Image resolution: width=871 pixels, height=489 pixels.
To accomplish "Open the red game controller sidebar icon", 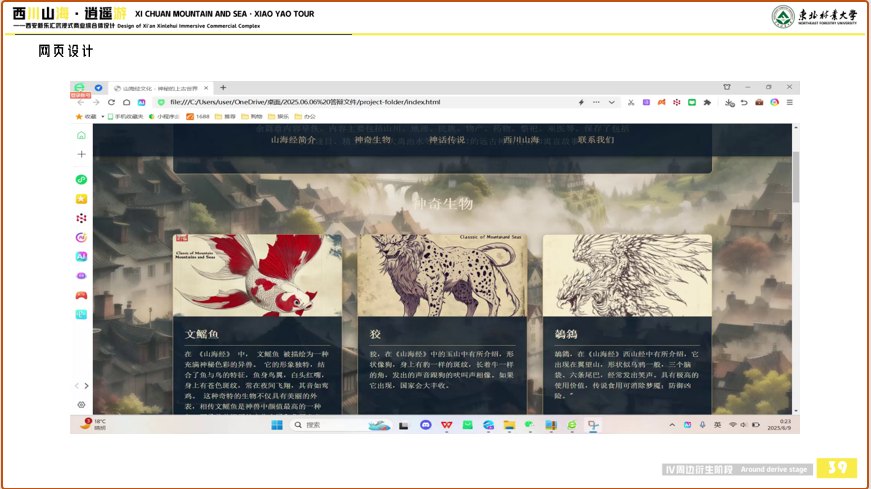I will tap(81, 295).
